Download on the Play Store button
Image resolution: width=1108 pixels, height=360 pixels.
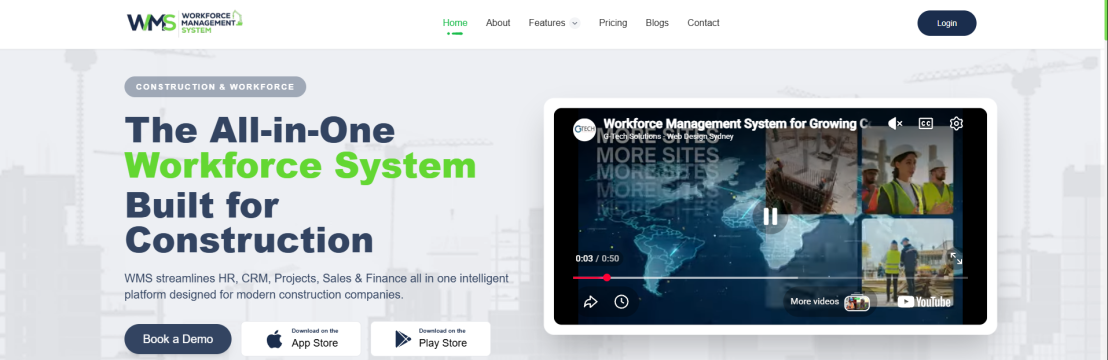coord(430,339)
